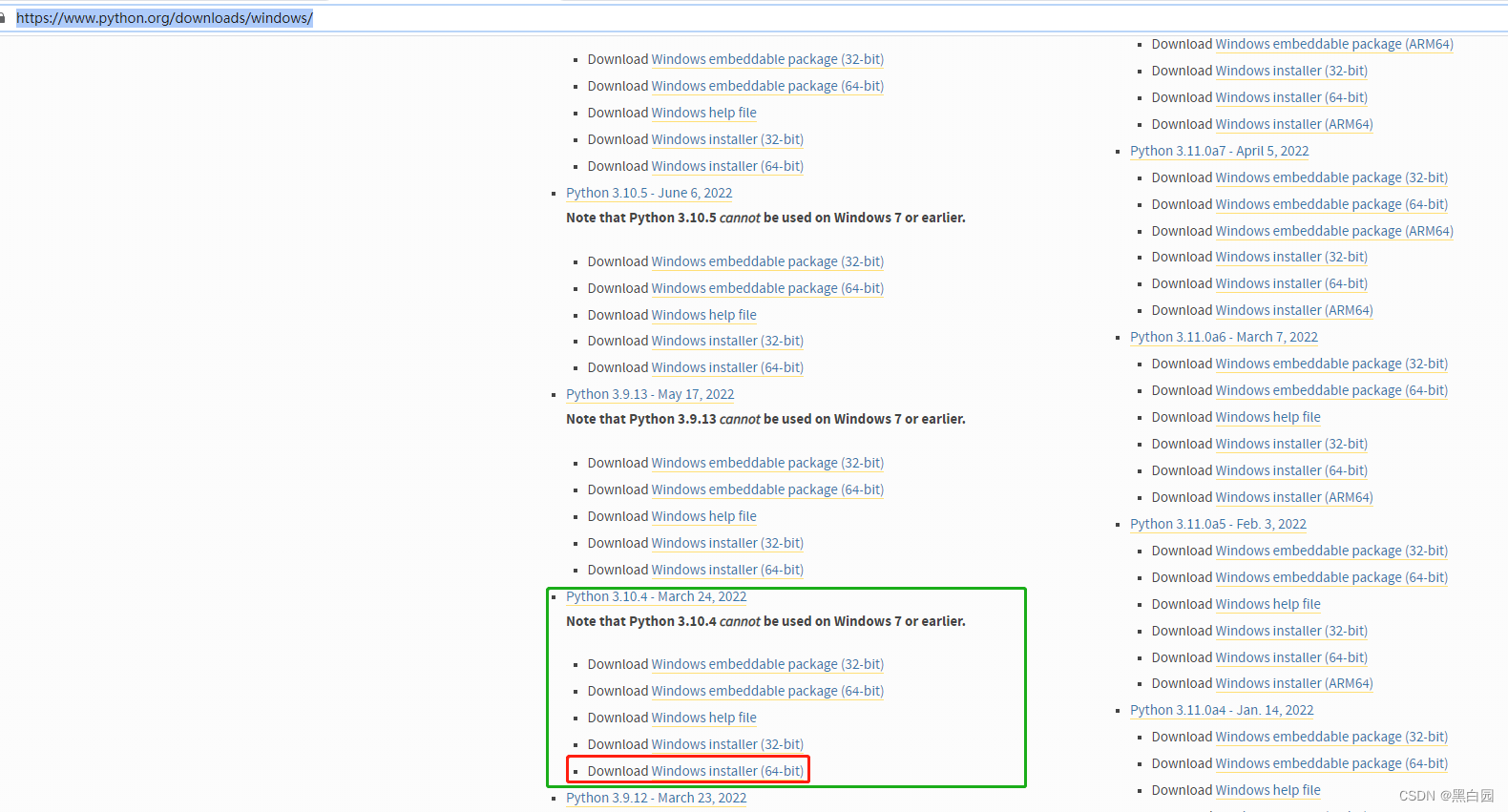This screenshot has width=1508, height=812.
Task: Download embeddable package (32-bit) for Python 3.10.4
Action: click(767, 664)
